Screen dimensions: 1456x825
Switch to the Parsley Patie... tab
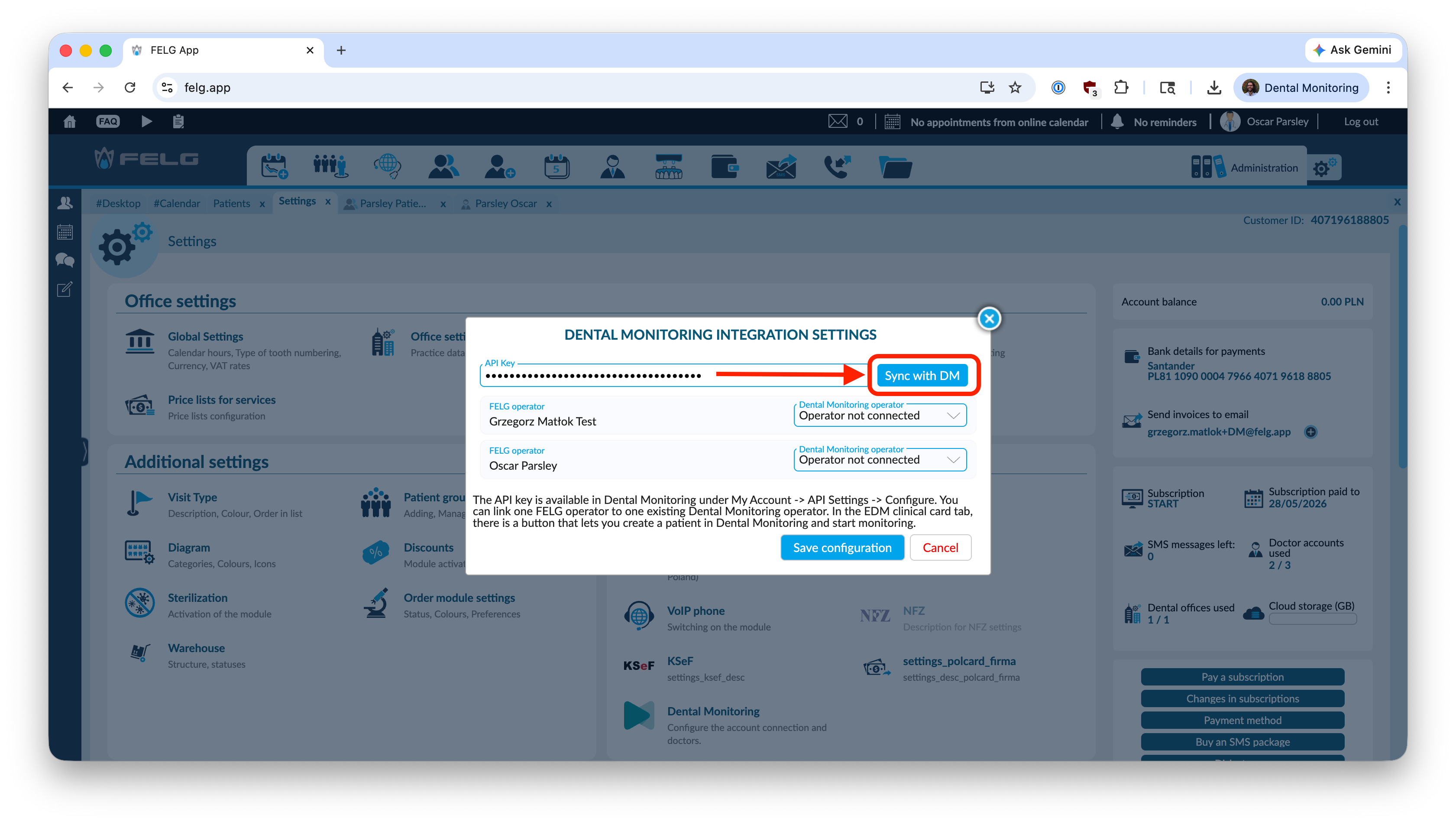coord(392,203)
